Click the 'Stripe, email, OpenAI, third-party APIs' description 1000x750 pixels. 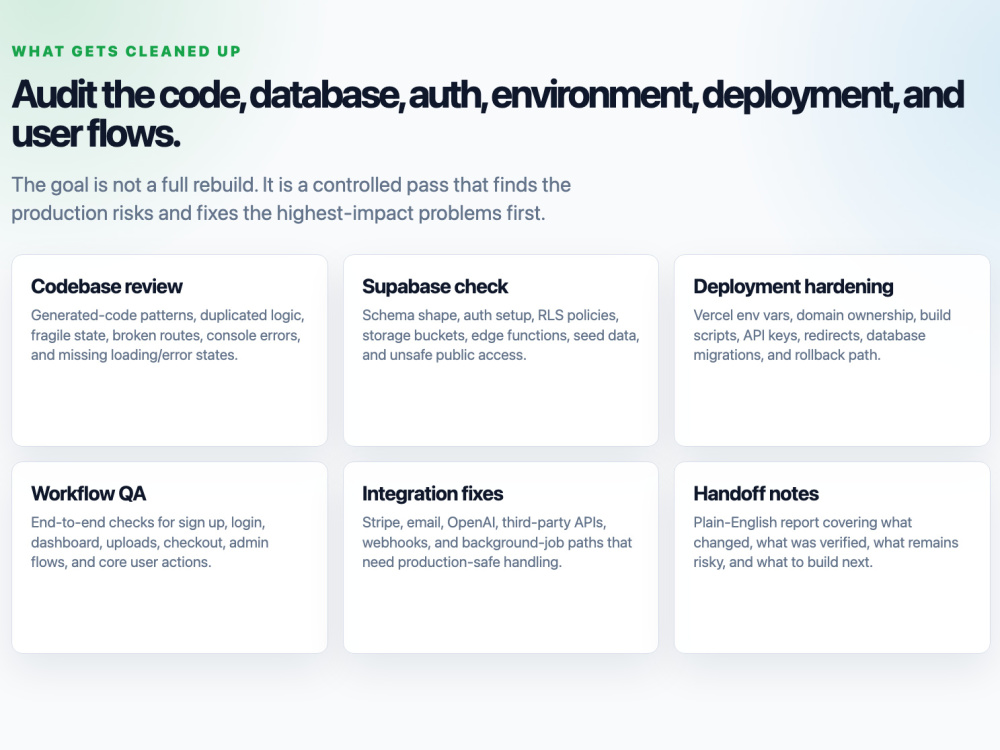click(x=497, y=542)
